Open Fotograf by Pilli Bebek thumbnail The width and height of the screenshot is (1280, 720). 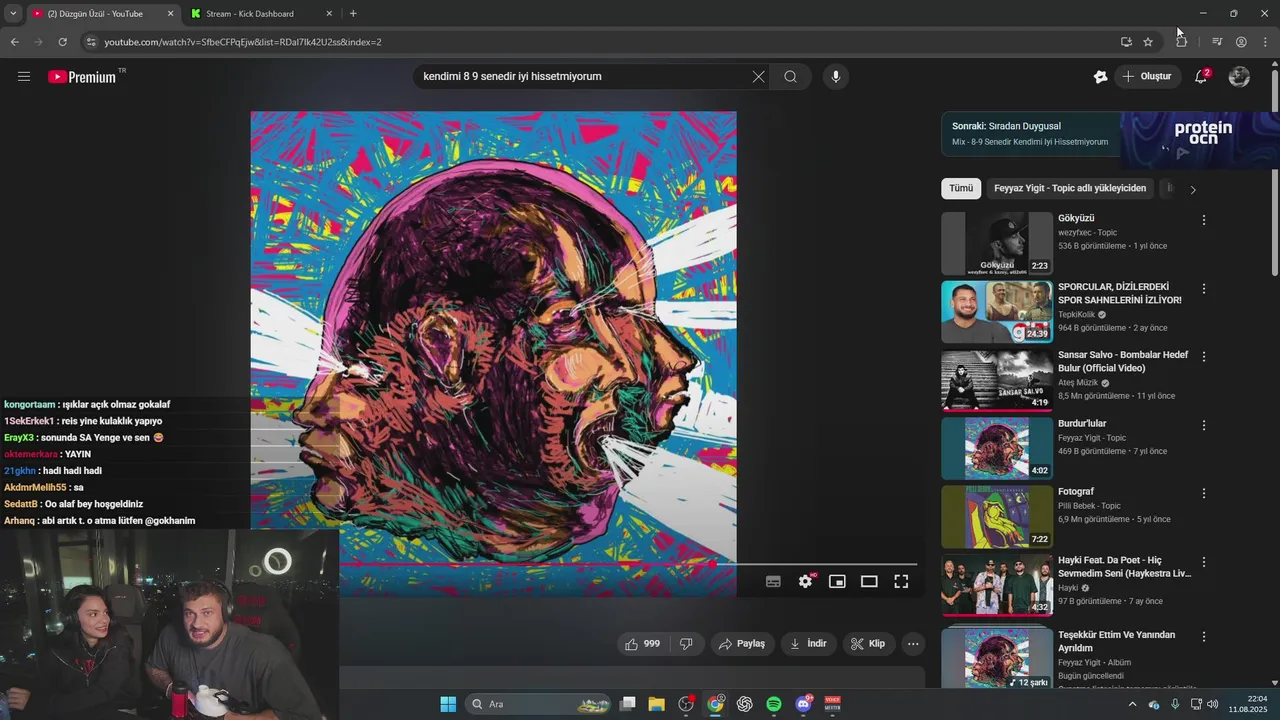click(x=997, y=517)
